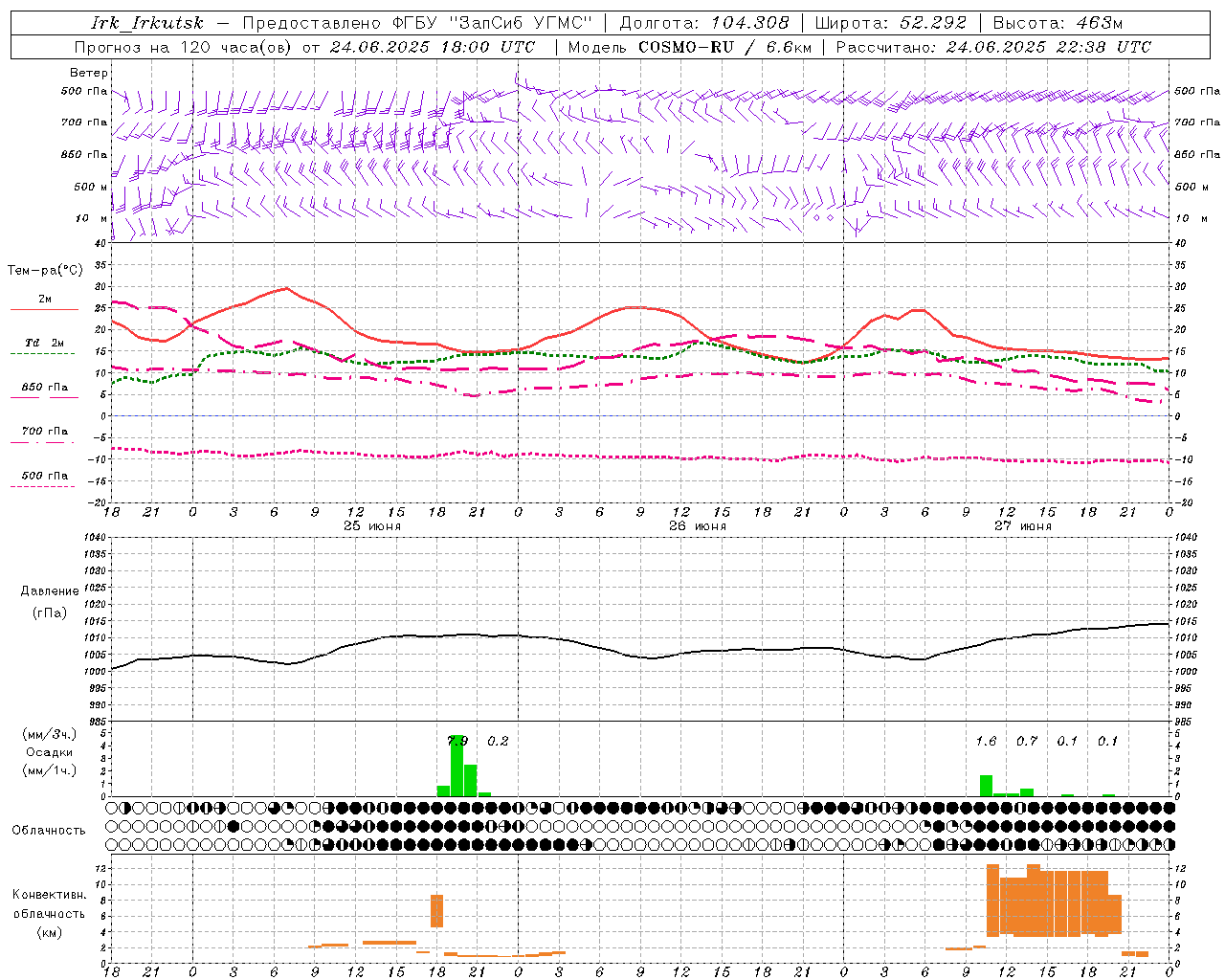
Task: Click the 7.9 precipitation total value
Action: coord(457,742)
